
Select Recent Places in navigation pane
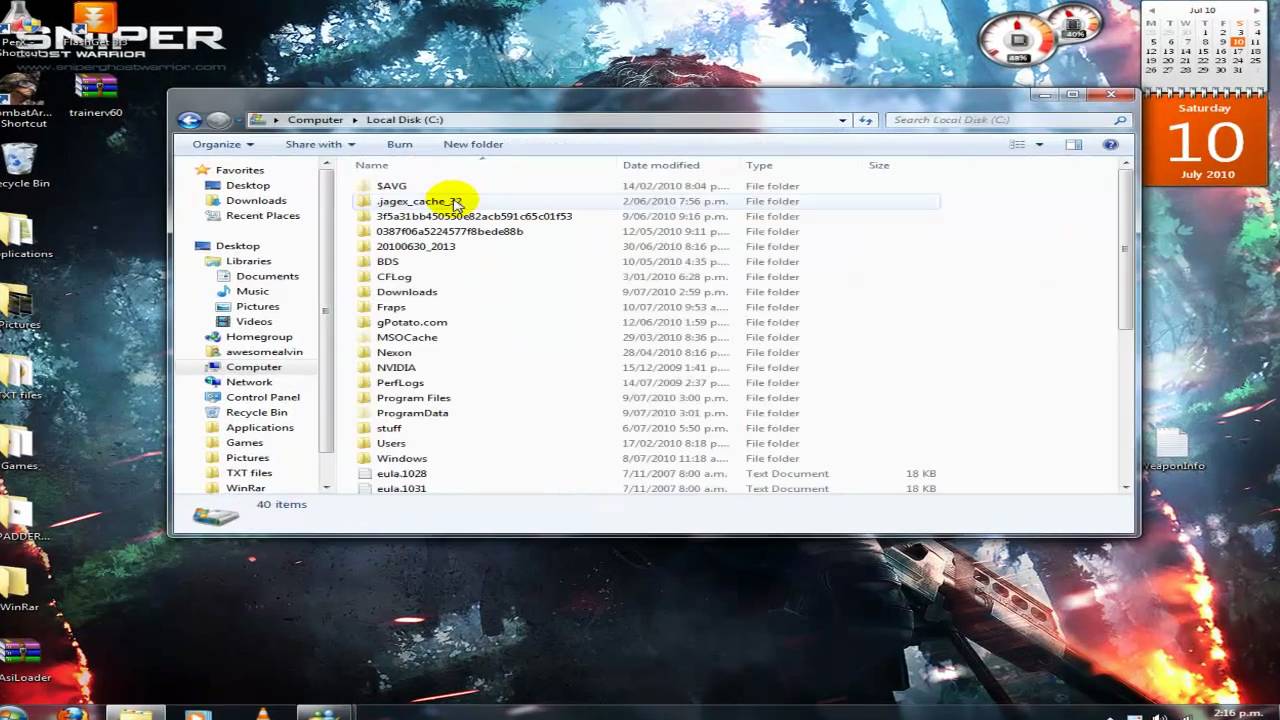point(262,215)
